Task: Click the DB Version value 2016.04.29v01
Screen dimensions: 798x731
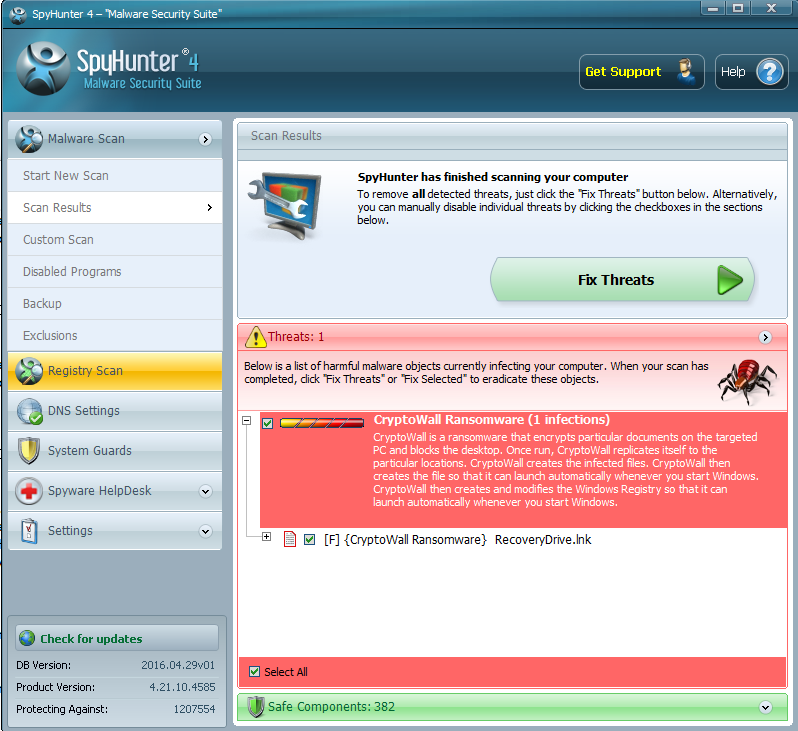Action: coord(178,665)
